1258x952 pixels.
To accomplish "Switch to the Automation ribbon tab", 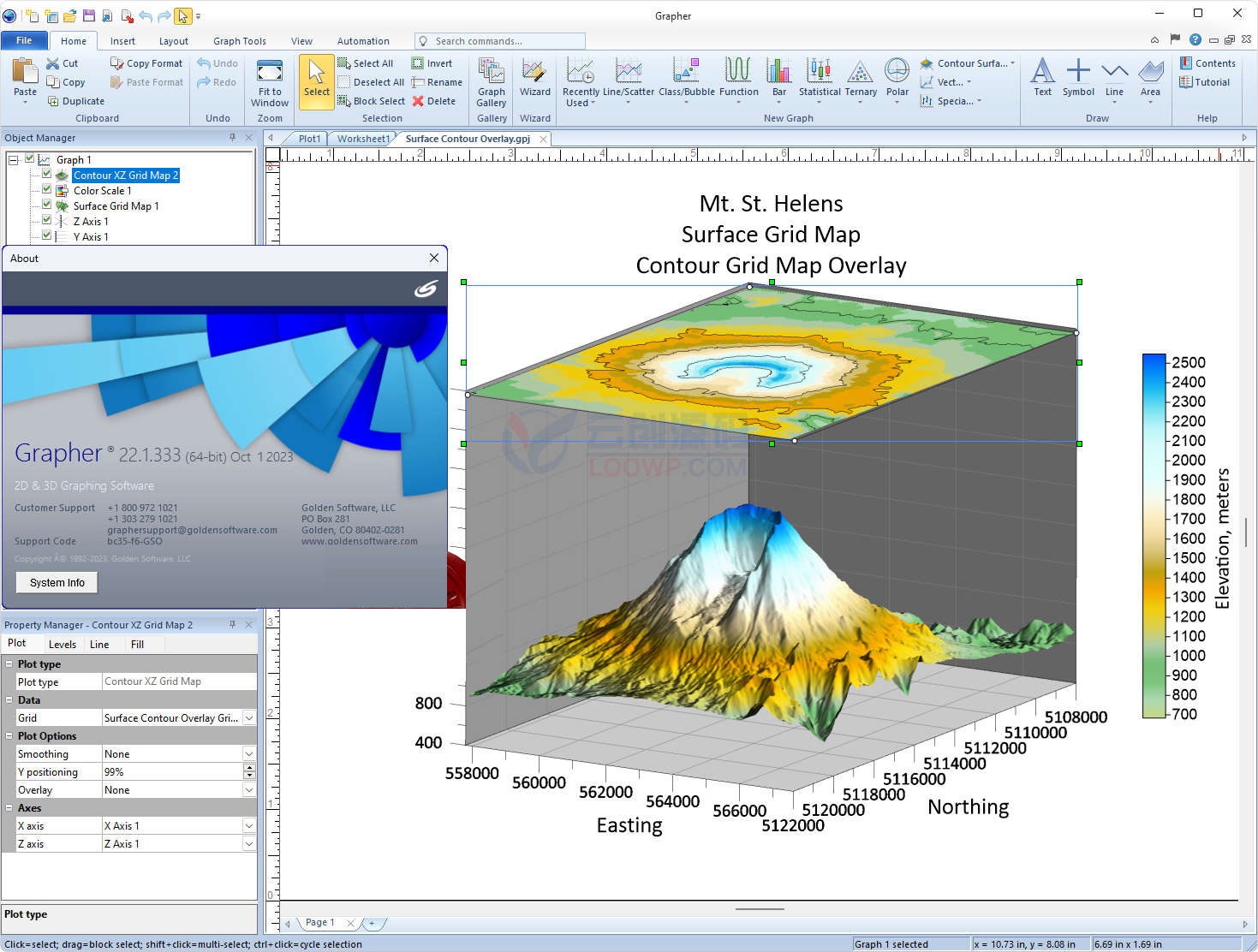I will click(x=363, y=41).
